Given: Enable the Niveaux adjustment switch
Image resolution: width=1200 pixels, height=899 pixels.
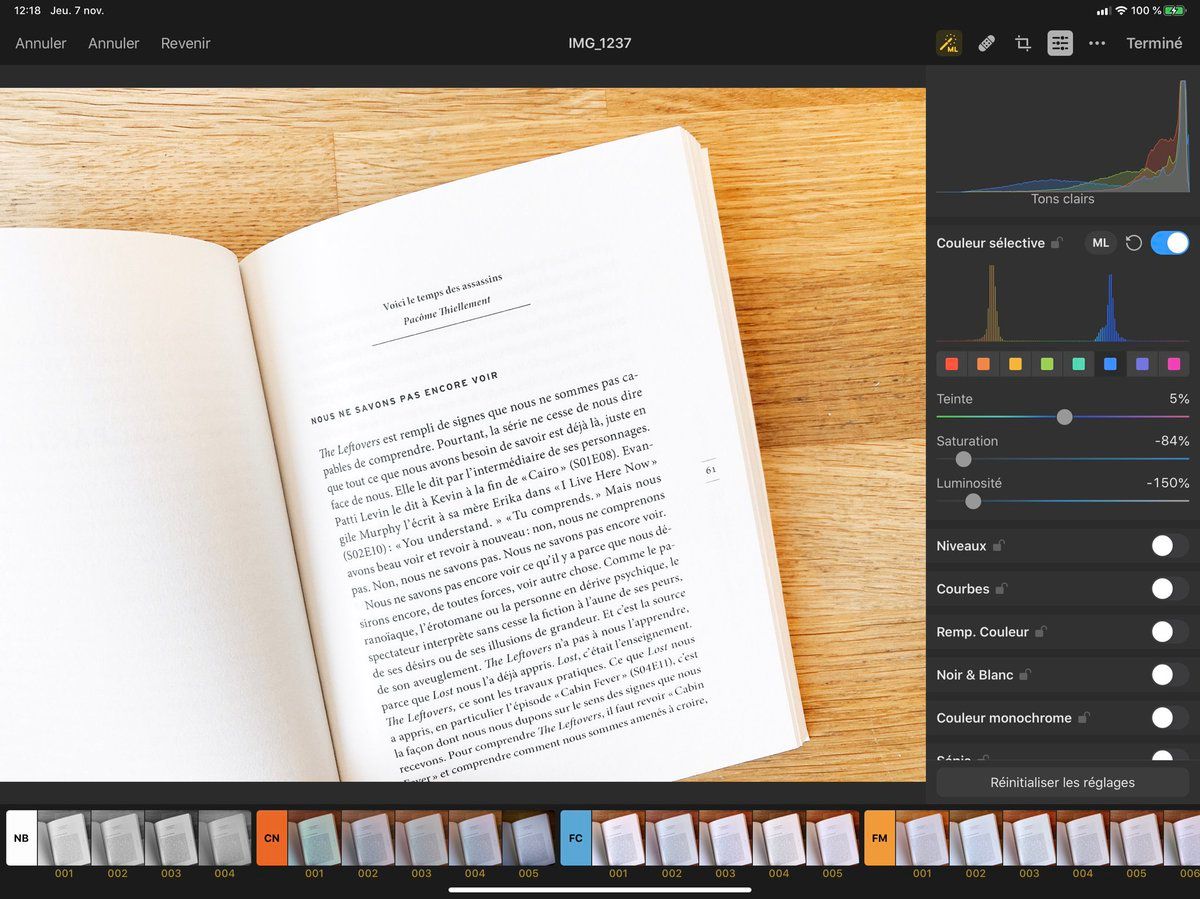Looking at the screenshot, I should 1169,546.
